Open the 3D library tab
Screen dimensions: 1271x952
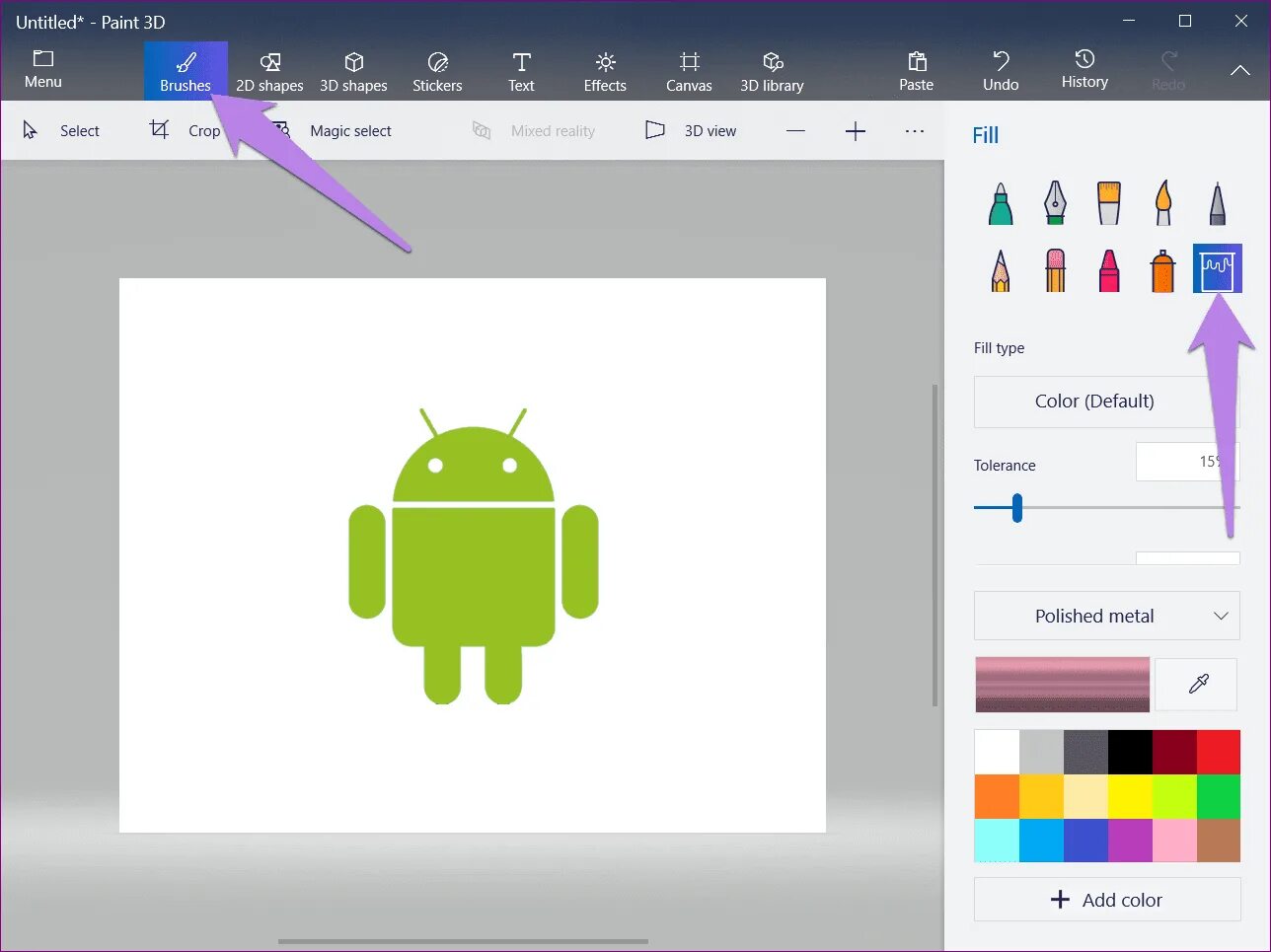[773, 72]
